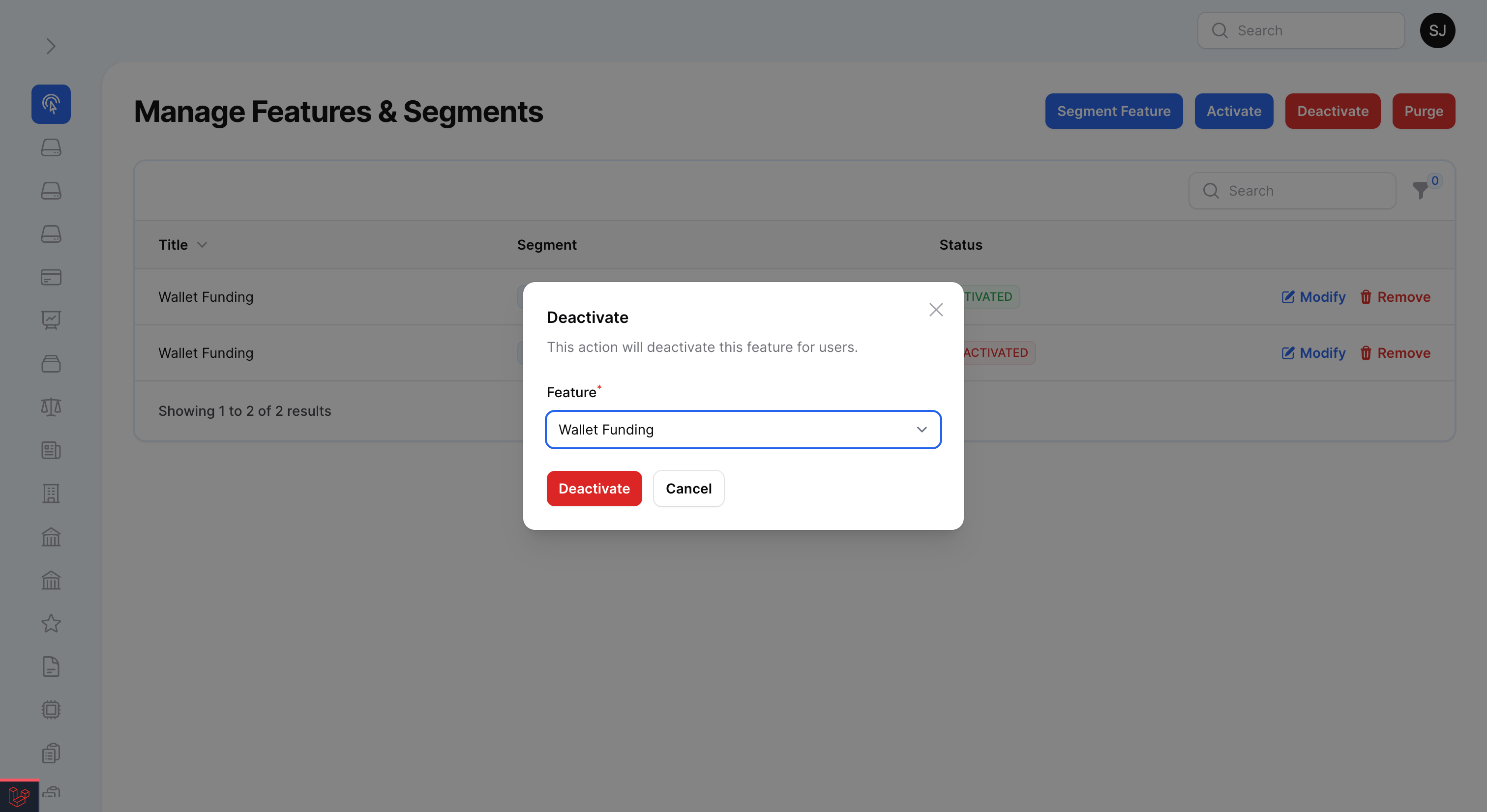Open the office building sidebar icon
Viewport: 1487px width, 812px height.
[x=51, y=493]
